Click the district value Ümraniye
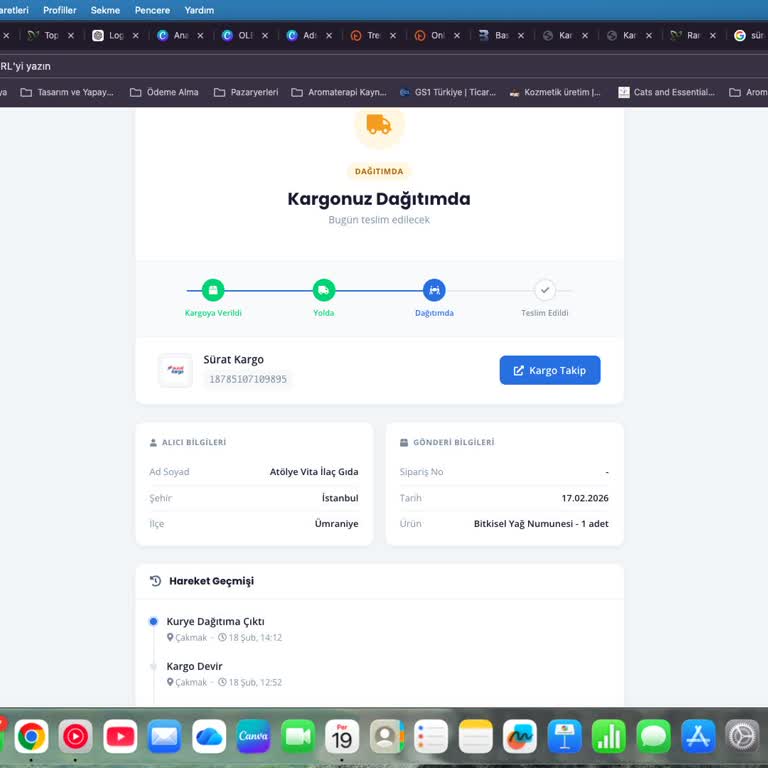768x768 pixels. (336, 524)
